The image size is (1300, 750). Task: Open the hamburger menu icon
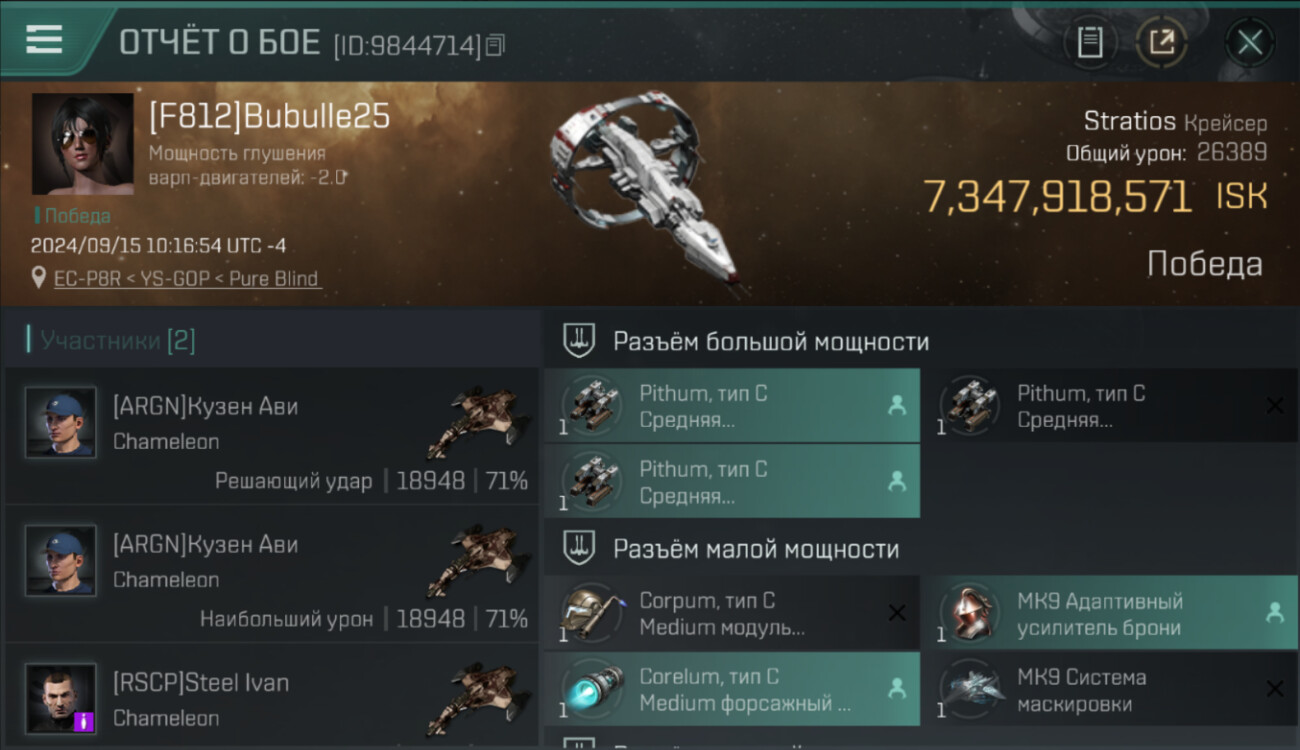pyautogui.click(x=44, y=40)
